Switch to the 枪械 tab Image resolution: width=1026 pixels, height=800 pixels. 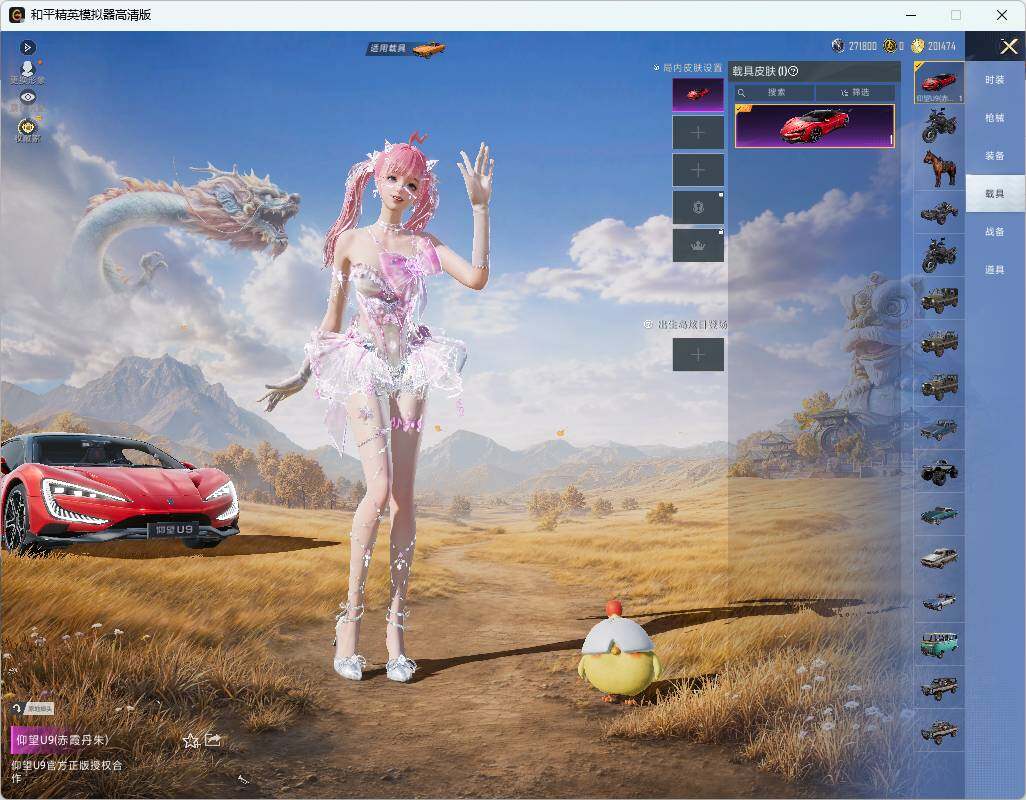995,118
